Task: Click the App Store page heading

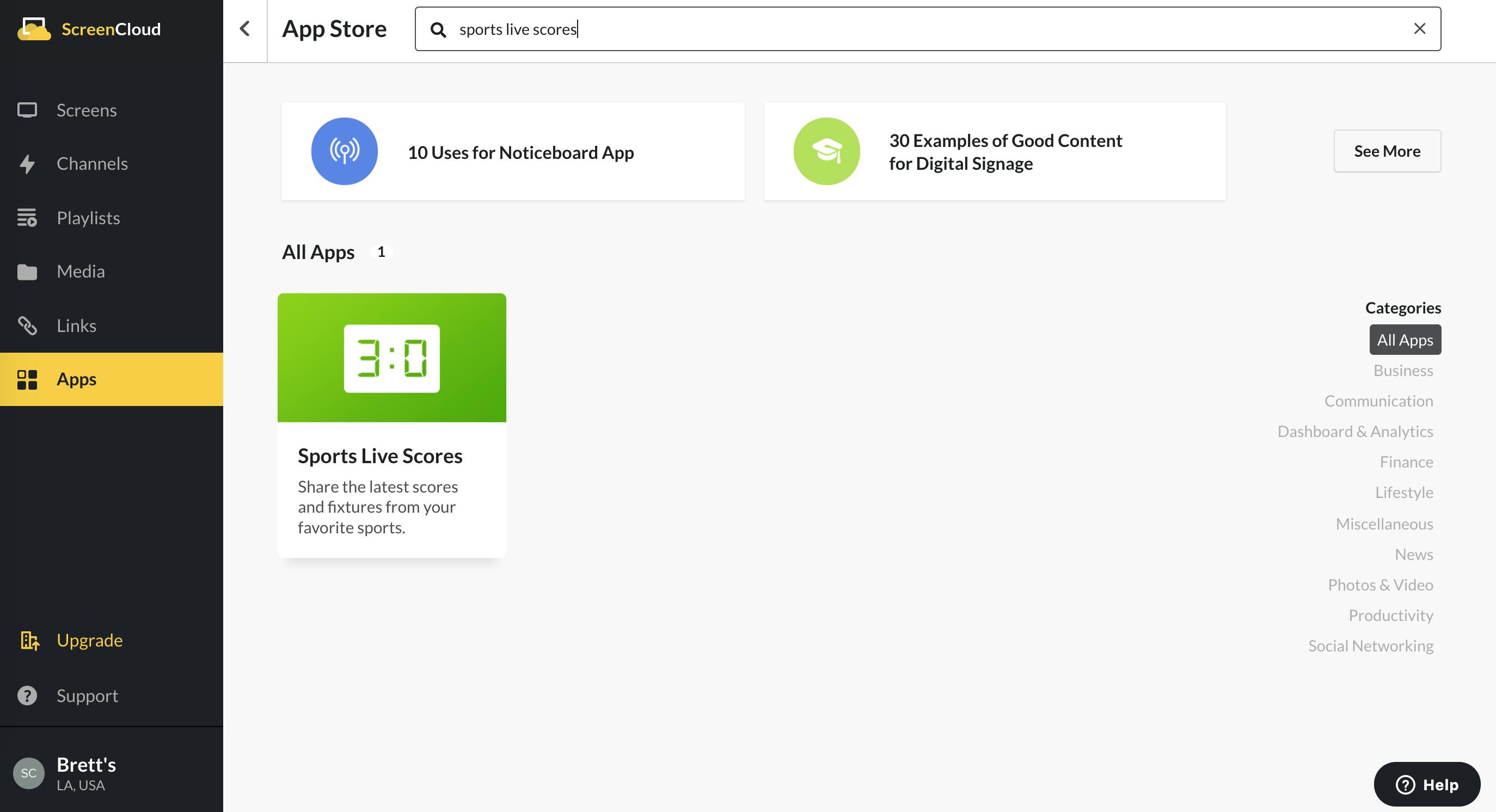Action: pyautogui.click(x=334, y=29)
